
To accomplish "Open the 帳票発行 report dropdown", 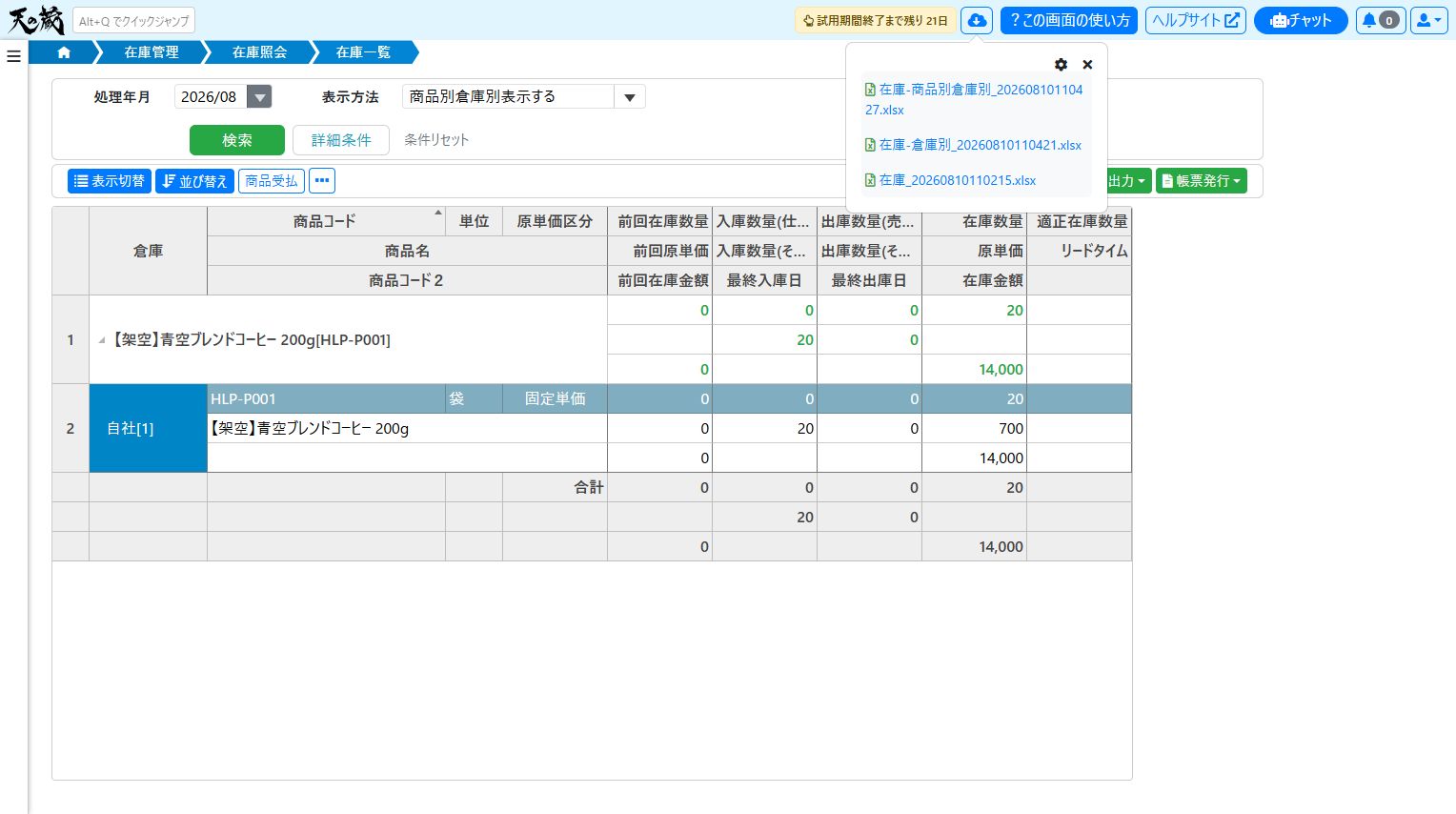I will tap(1202, 180).
